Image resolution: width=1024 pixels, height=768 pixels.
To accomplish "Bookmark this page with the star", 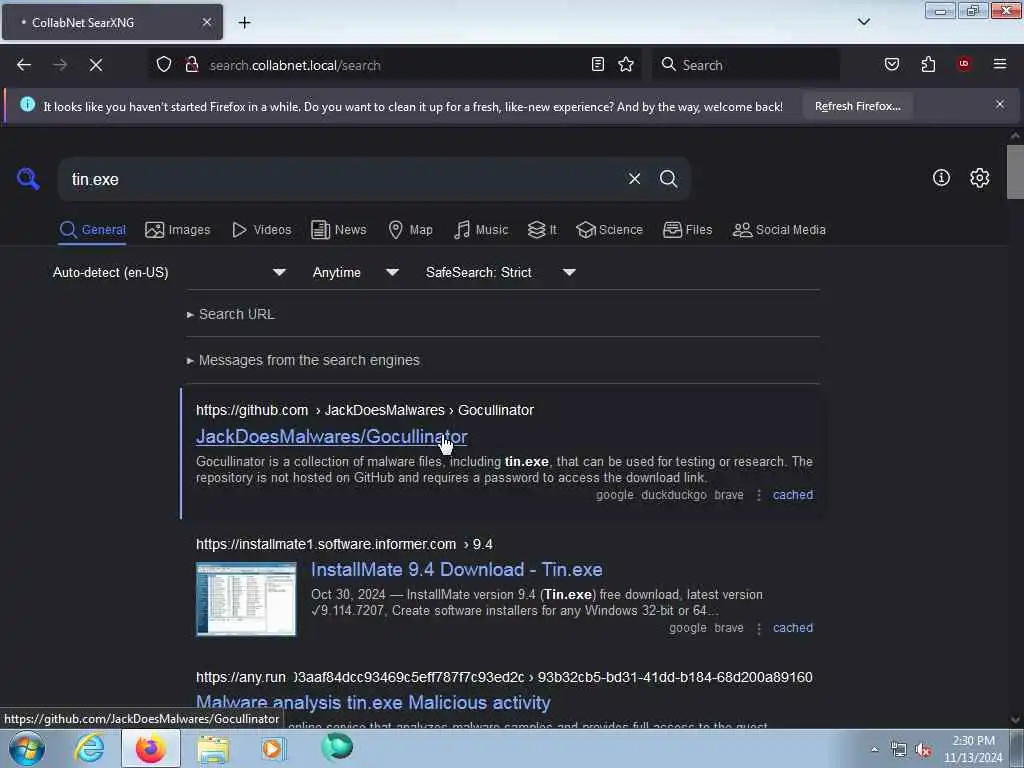I will 626,64.
